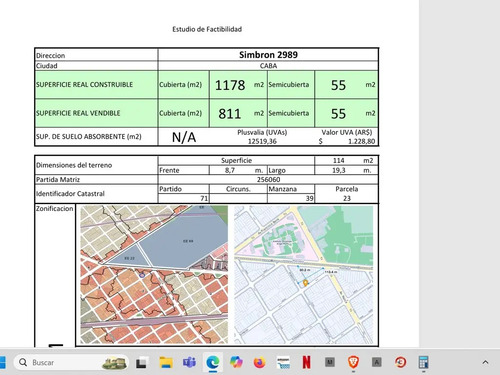Click the 'Zonificacion' label
The height and width of the screenshot is (375, 500).
pos(54,209)
